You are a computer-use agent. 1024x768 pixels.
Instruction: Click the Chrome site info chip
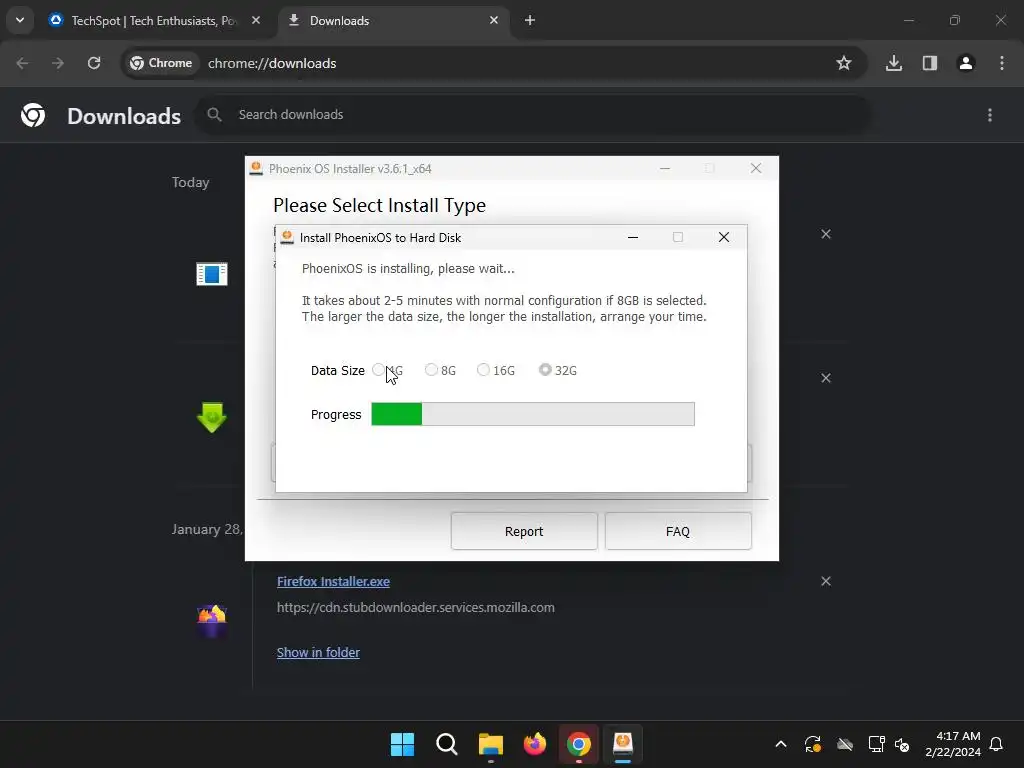(161, 63)
